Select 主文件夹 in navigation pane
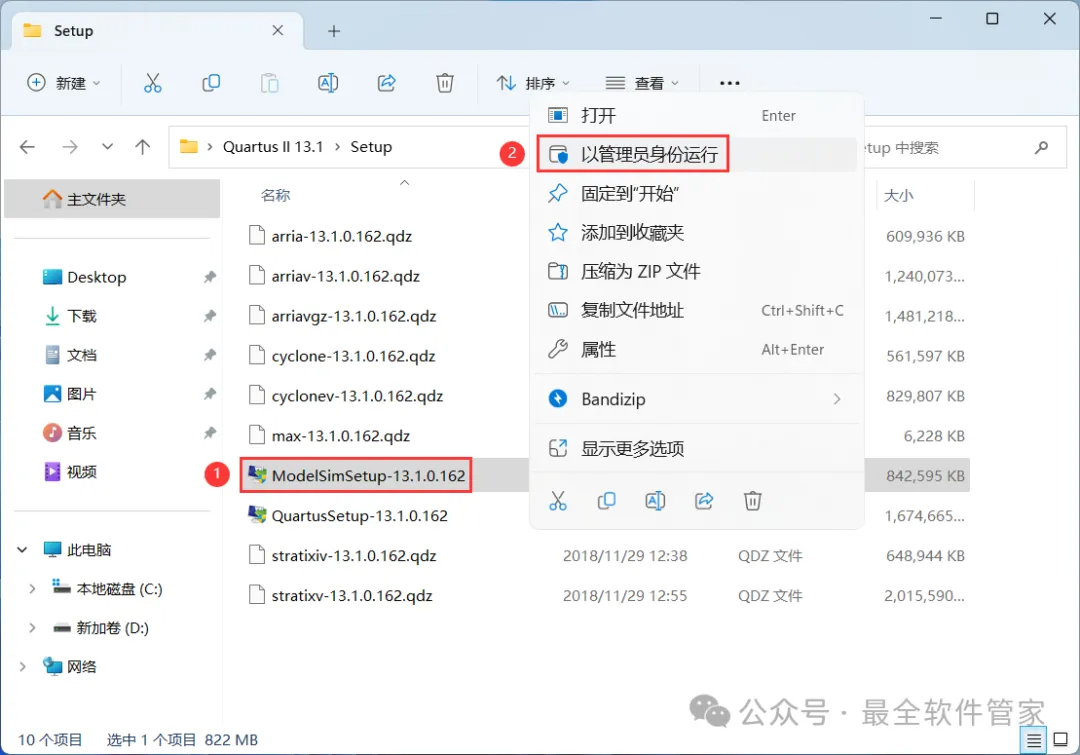The height and width of the screenshot is (755, 1080). (112, 199)
